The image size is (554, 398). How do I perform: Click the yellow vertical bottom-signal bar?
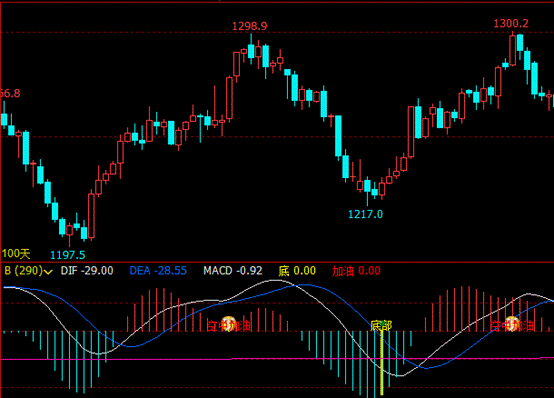tap(382, 363)
